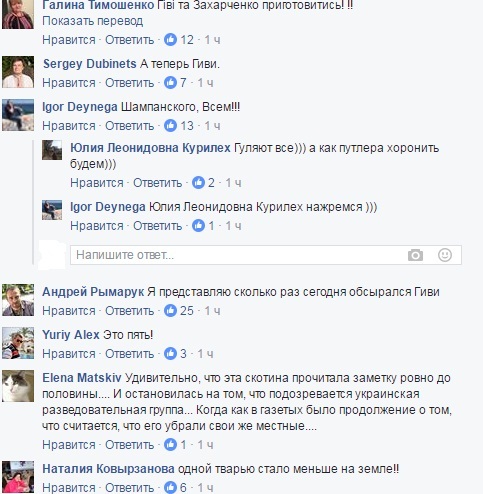
Task: Click 'Нравится' under Андрей Рымарук's comment
Action: point(69,311)
